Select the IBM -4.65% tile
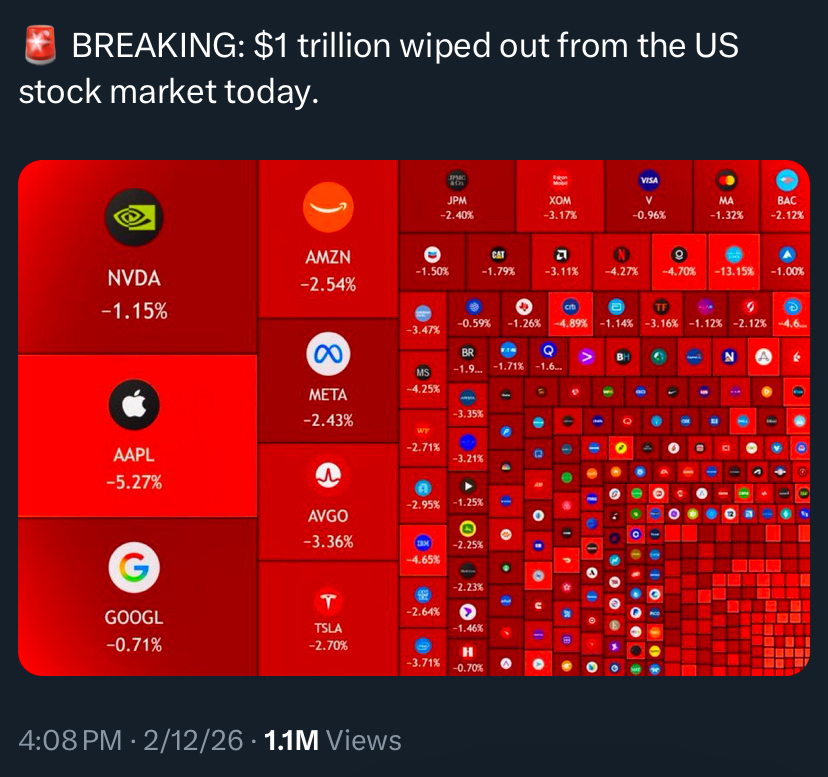Screen dimensions: 828x777 tap(422, 550)
